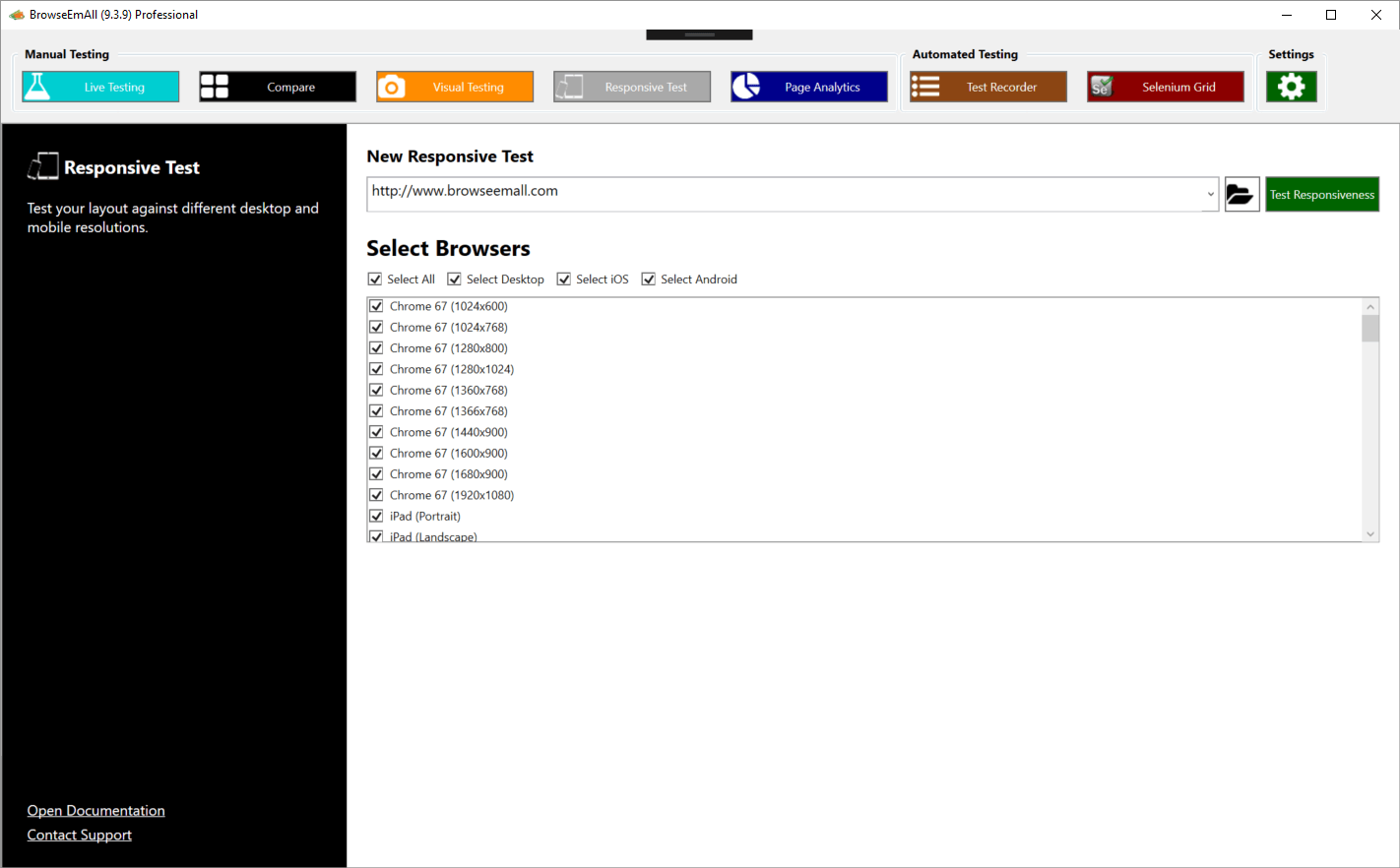Click the scrollbar up arrow
1400x868 pixels.
point(1370,306)
